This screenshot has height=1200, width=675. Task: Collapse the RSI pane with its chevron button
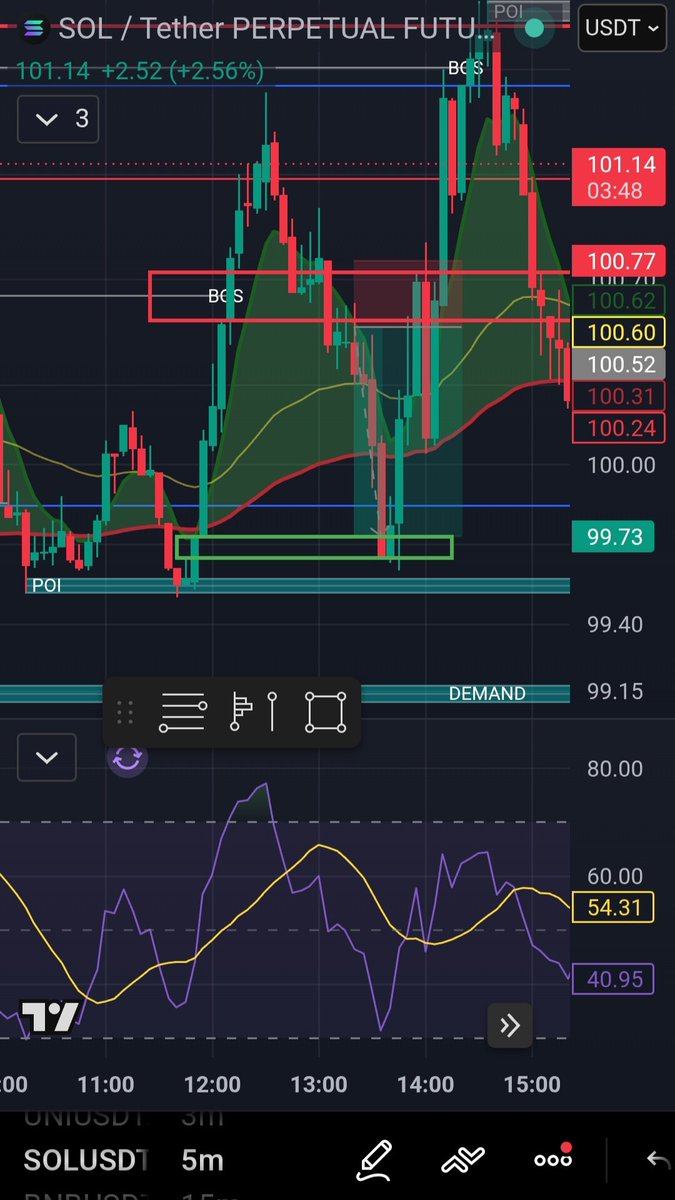(x=46, y=757)
